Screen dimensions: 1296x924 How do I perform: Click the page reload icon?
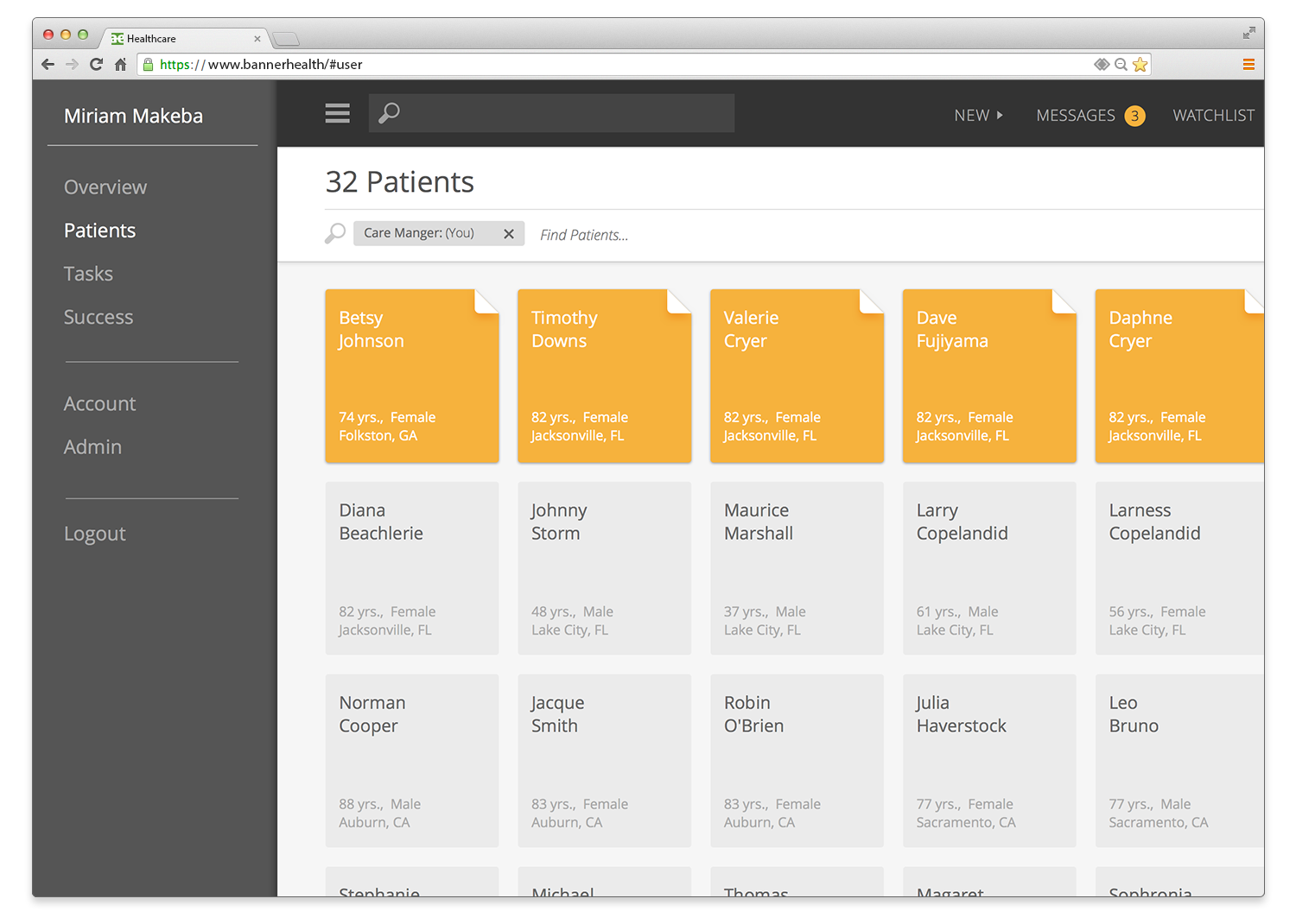point(96,64)
